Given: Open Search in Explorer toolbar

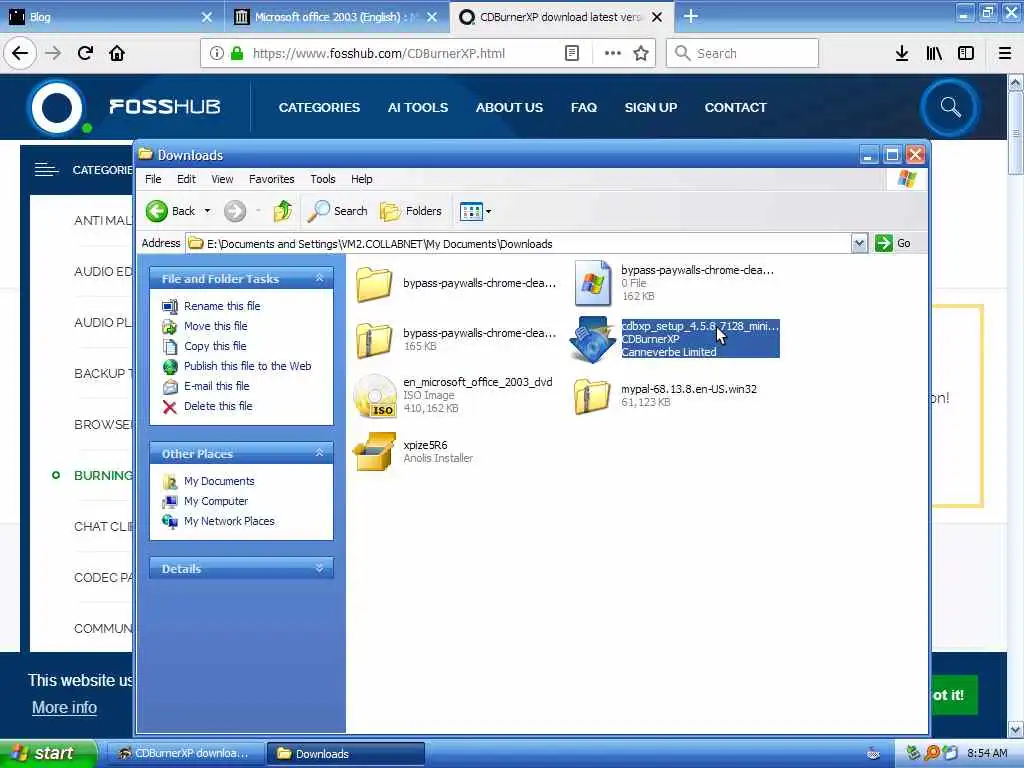Looking at the screenshot, I should point(338,211).
